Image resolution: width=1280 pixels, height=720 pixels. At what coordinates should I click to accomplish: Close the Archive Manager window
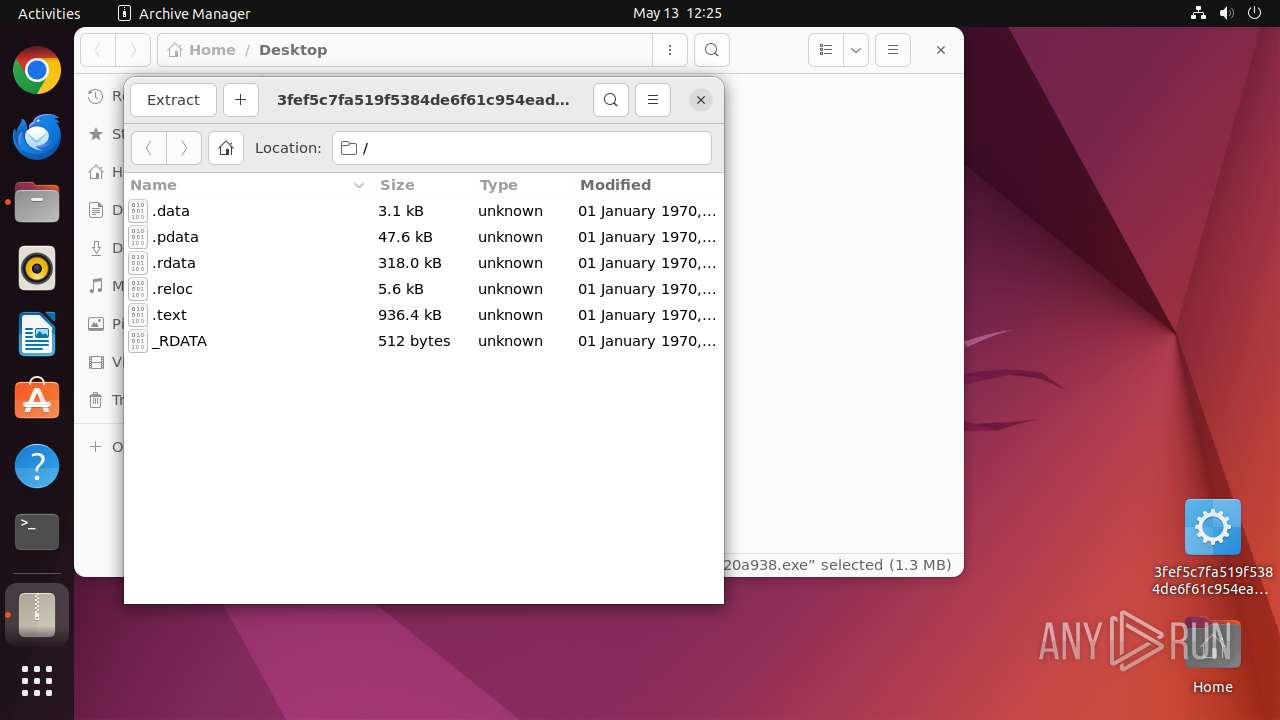click(x=701, y=100)
